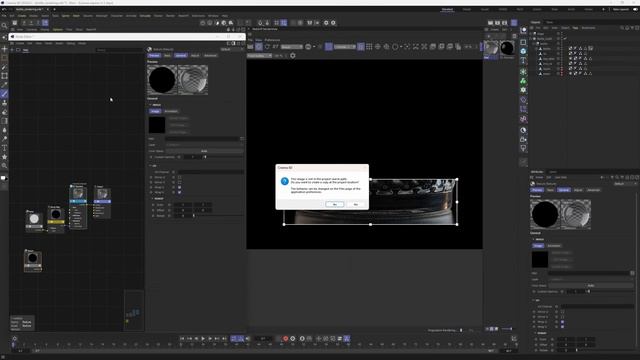Collapse the UV section in node editor
Image resolution: width=640 pixels, height=360 pixels.
pyautogui.click(x=150, y=166)
